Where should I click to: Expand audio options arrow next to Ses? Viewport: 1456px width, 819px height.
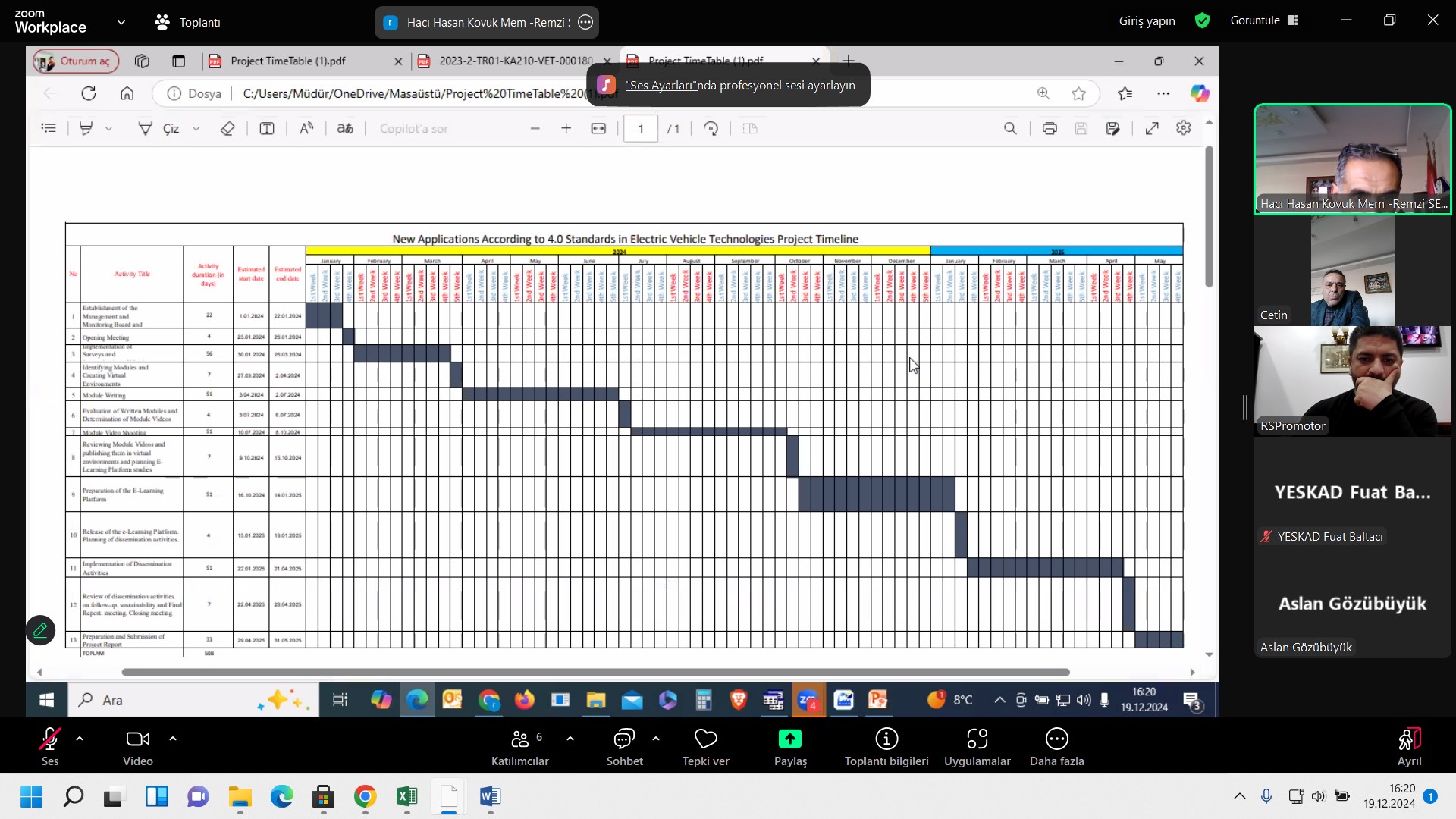(x=80, y=738)
